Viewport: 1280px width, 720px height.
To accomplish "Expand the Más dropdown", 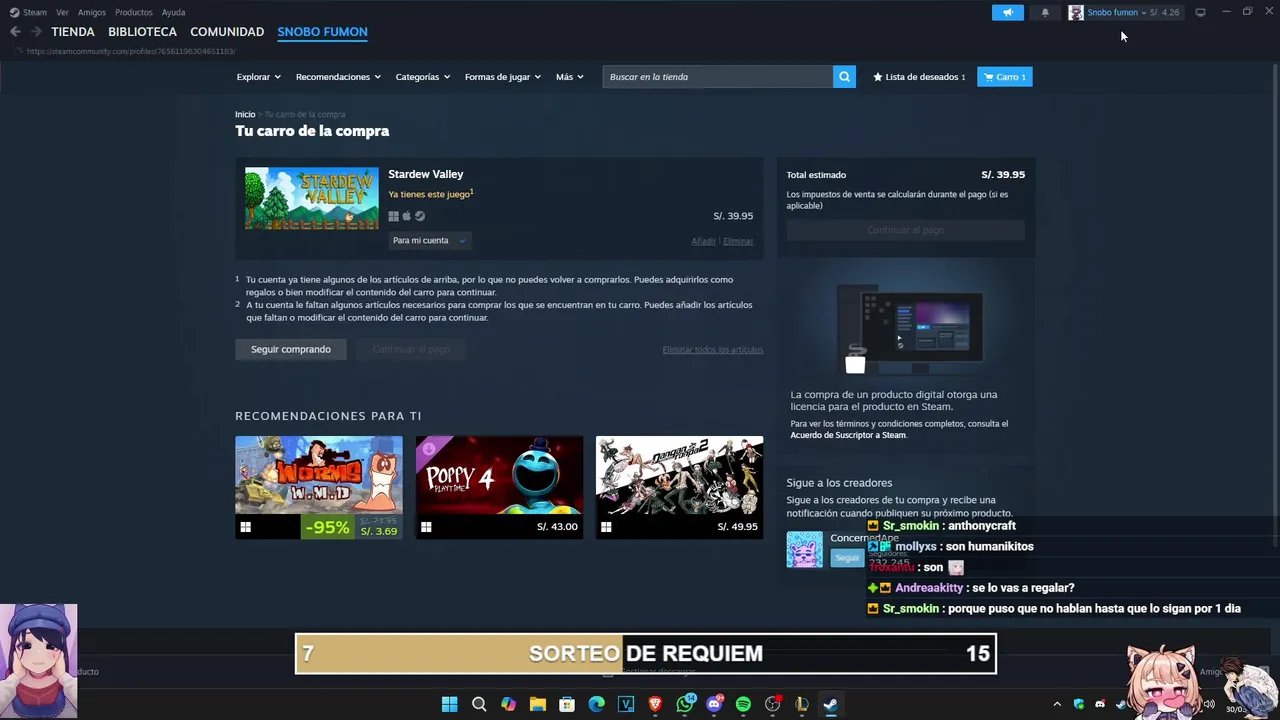I will pos(569,77).
